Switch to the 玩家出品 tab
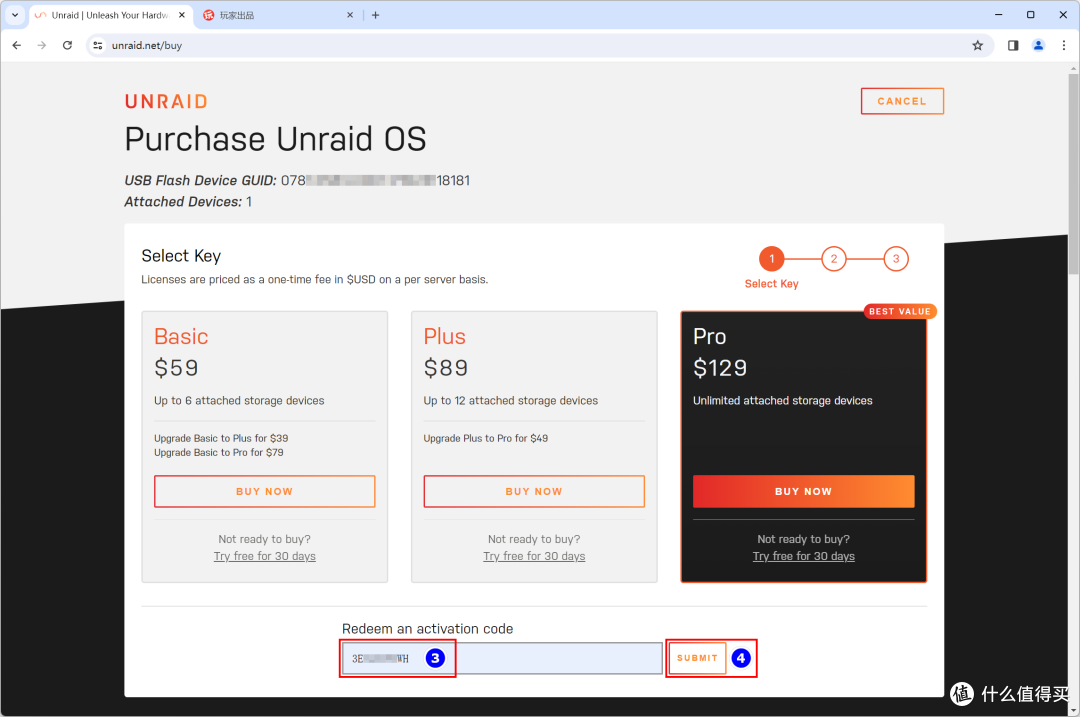 click(270, 15)
